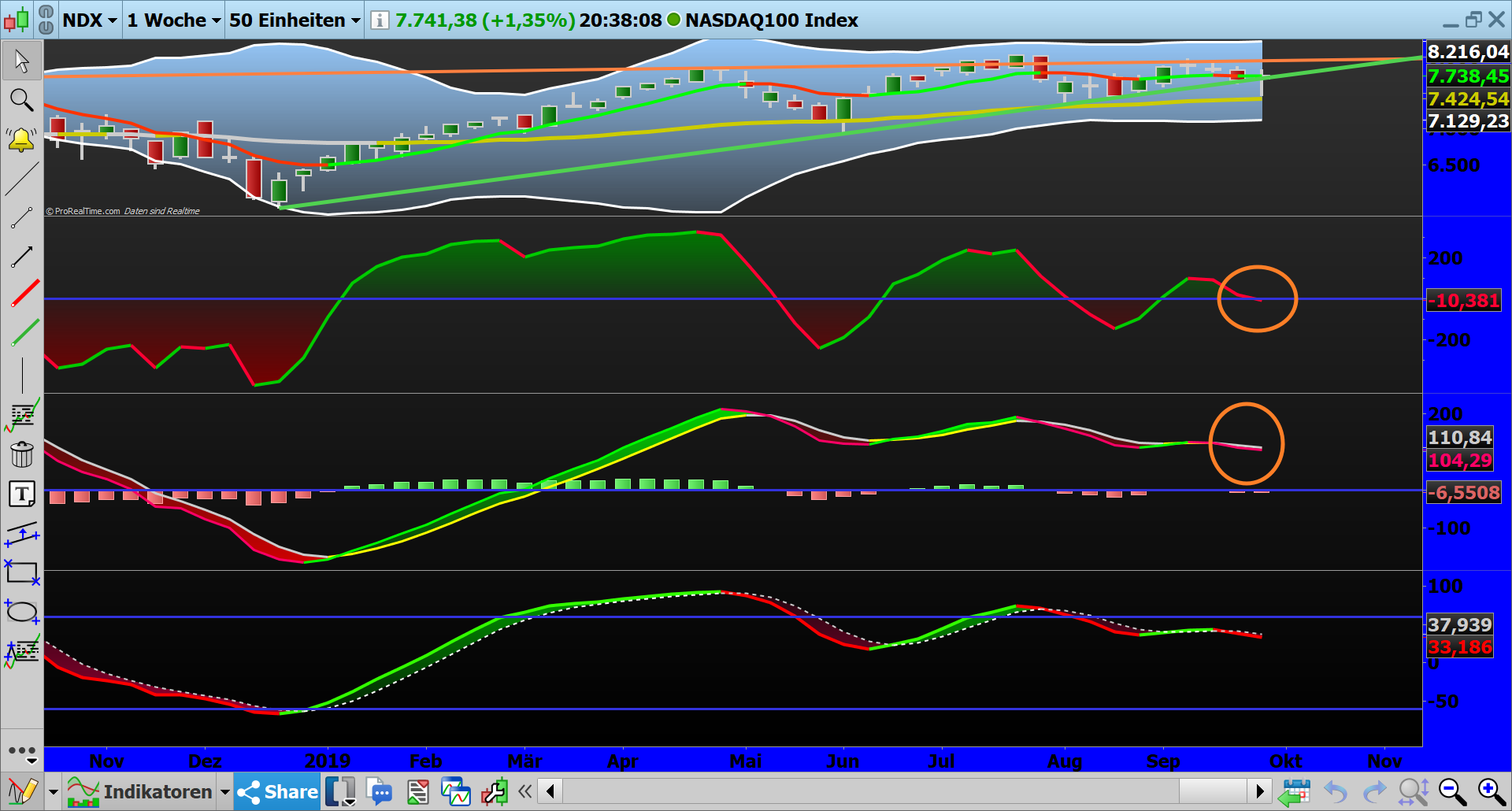Screen dimensions: 1512x811
Task: Click the zoom in button
Action: (x=1488, y=790)
